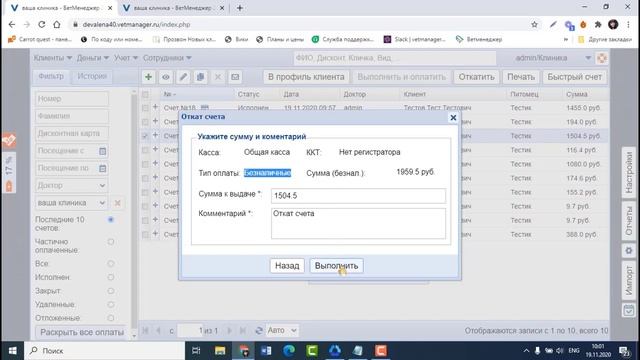Open admin/Клиника user dropdown
The image size is (640, 360).
(x=588, y=58)
